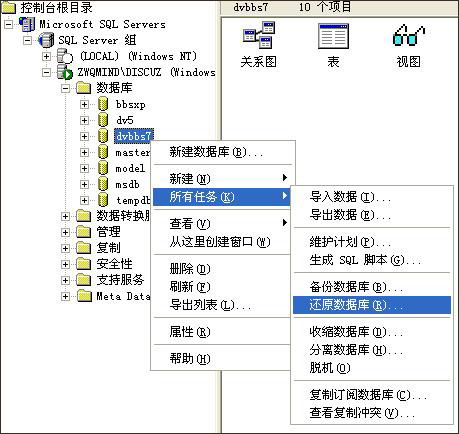The image size is (459, 434).
Task: Open the 新建(N) submenu arrow
Action: point(284,178)
